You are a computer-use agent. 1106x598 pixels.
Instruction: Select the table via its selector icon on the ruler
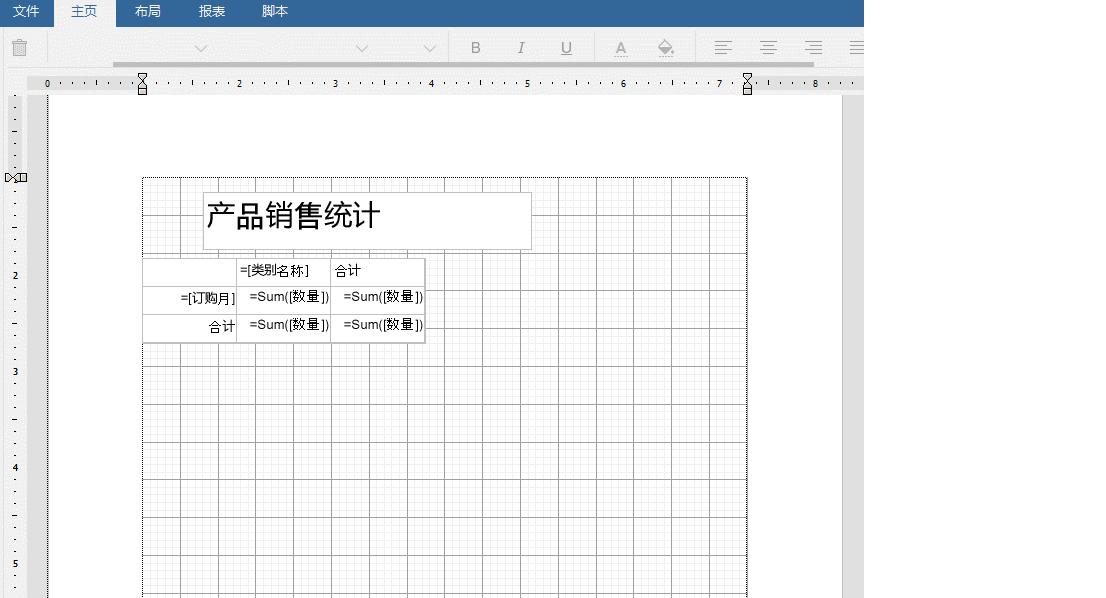point(14,177)
